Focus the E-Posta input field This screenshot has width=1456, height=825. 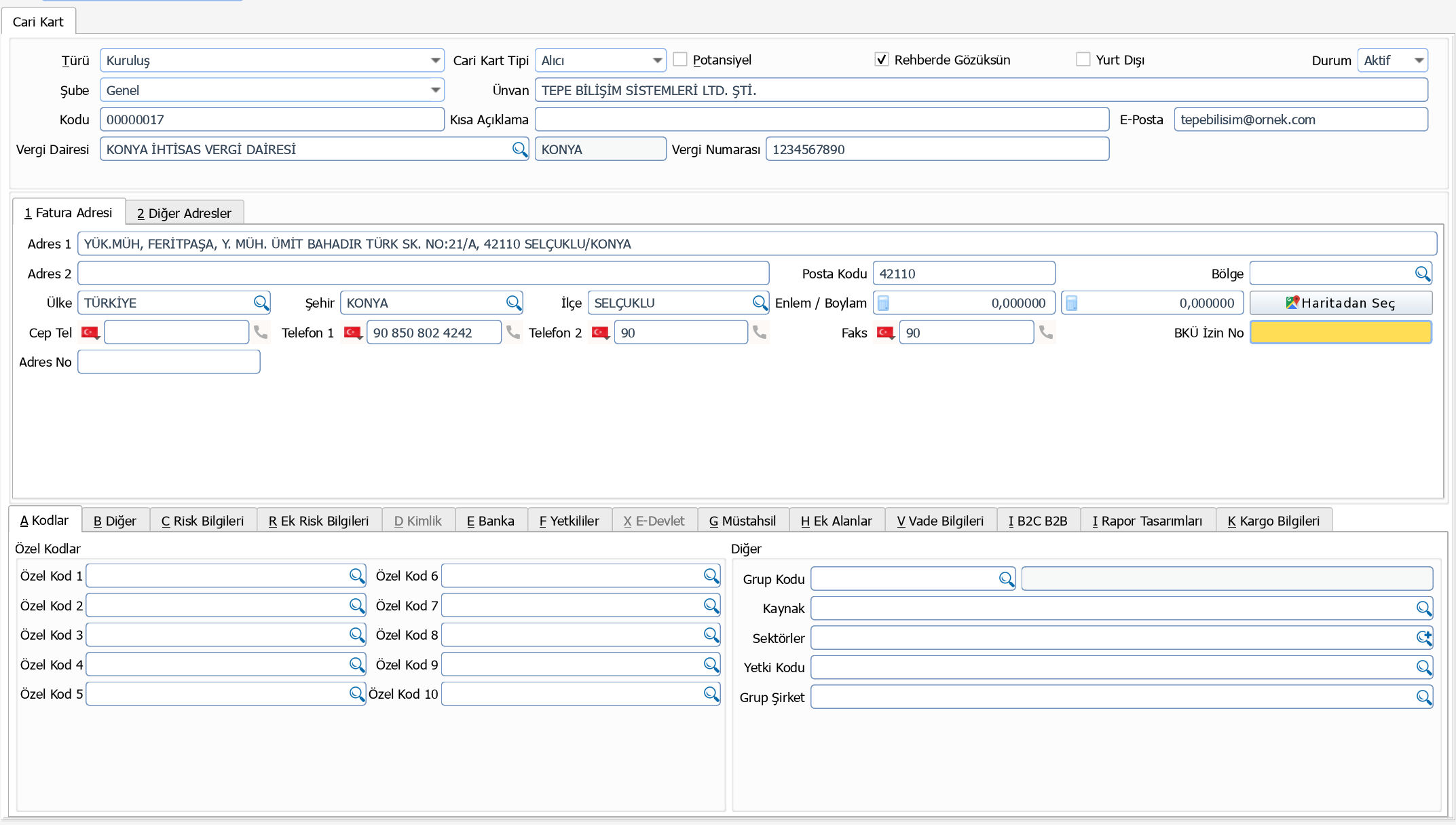pyautogui.click(x=1301, y=120)
